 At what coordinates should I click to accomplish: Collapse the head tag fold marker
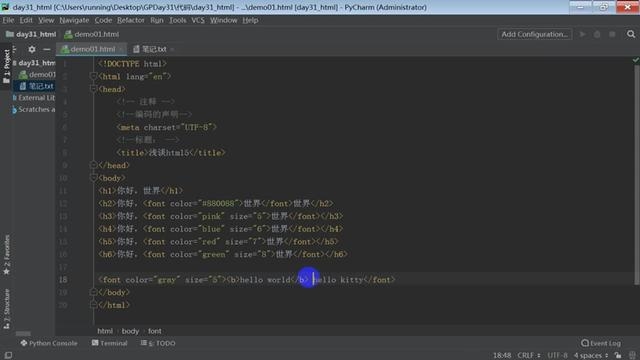(93, 89)
